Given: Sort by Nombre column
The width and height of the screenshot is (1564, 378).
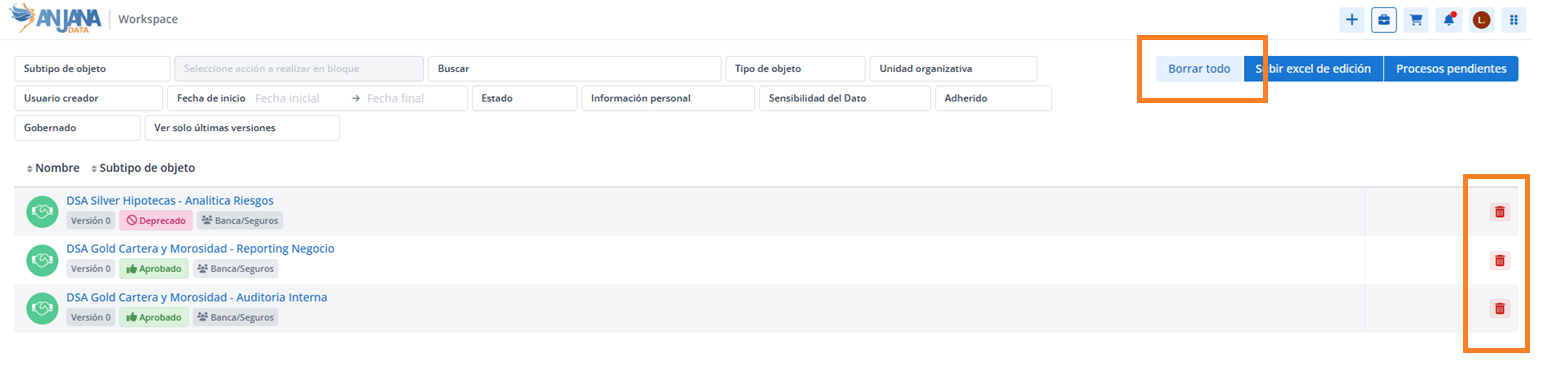Looking at the screenshot, I should (x=53, y=168).
